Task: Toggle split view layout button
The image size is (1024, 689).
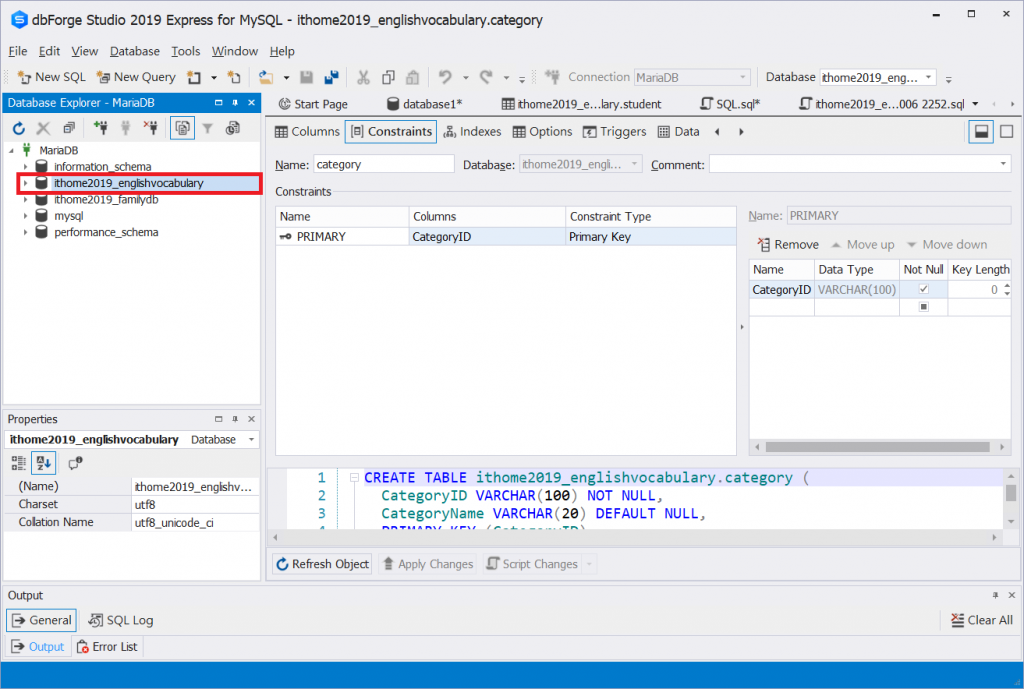Action: click(981, 131)
